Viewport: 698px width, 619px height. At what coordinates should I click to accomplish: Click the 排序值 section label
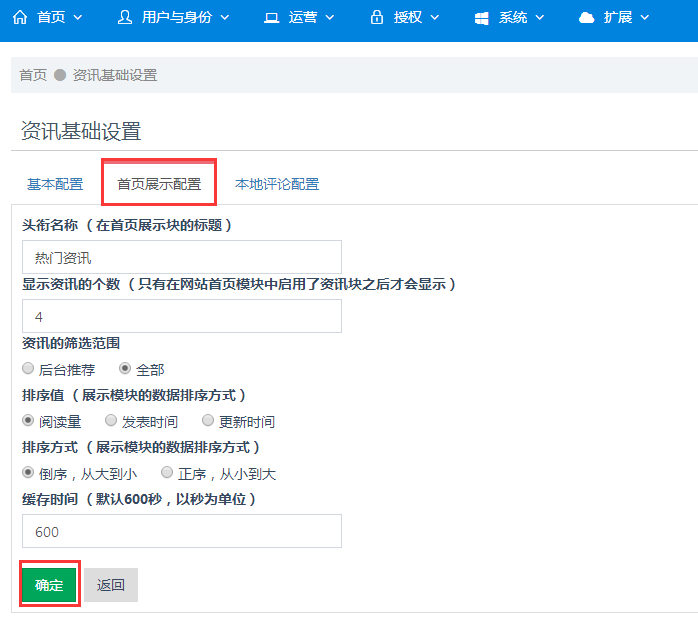tap(134, 395)
